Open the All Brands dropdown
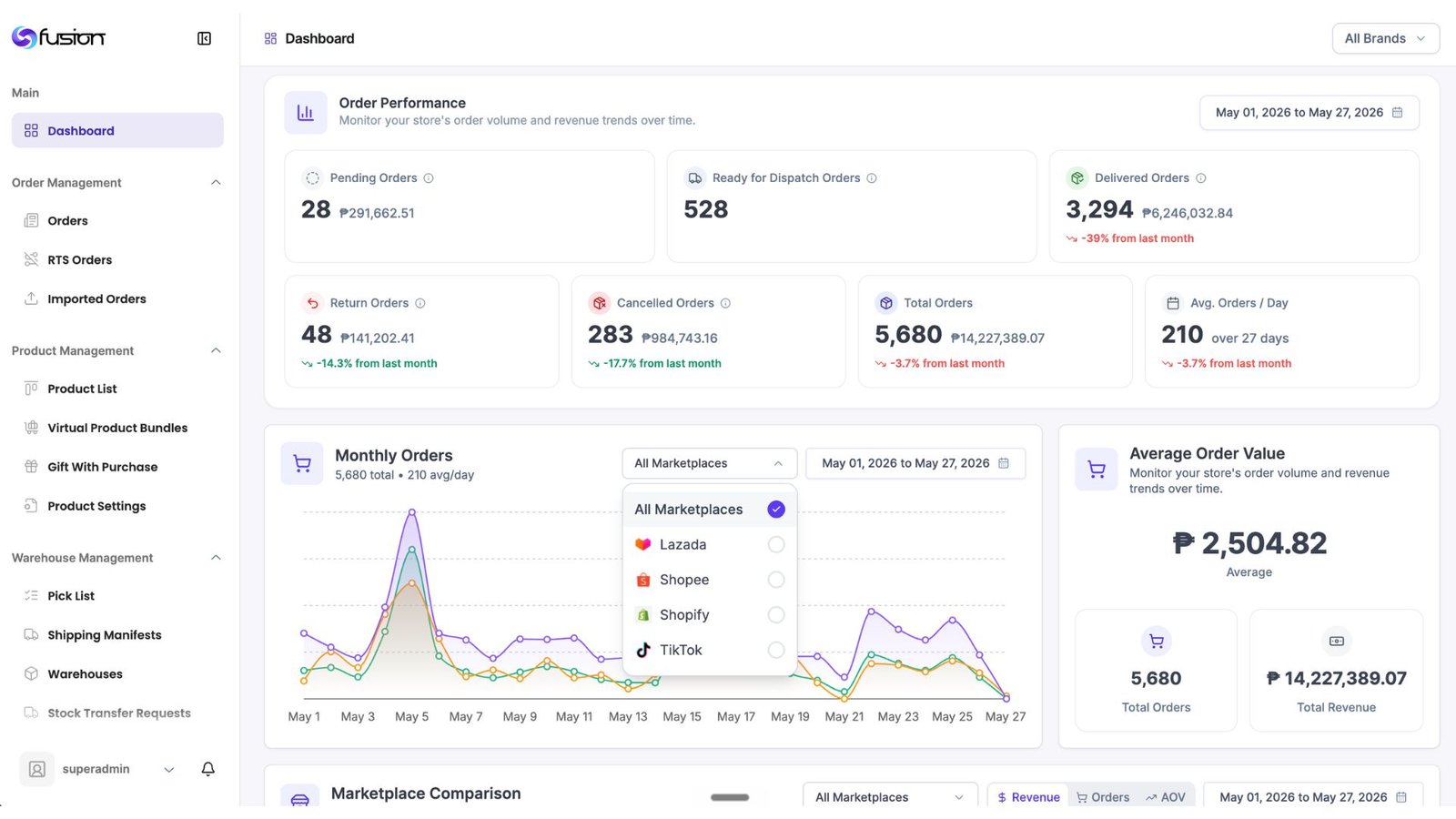Screen dimensions: 1456x819 (x=1385, y=38)
